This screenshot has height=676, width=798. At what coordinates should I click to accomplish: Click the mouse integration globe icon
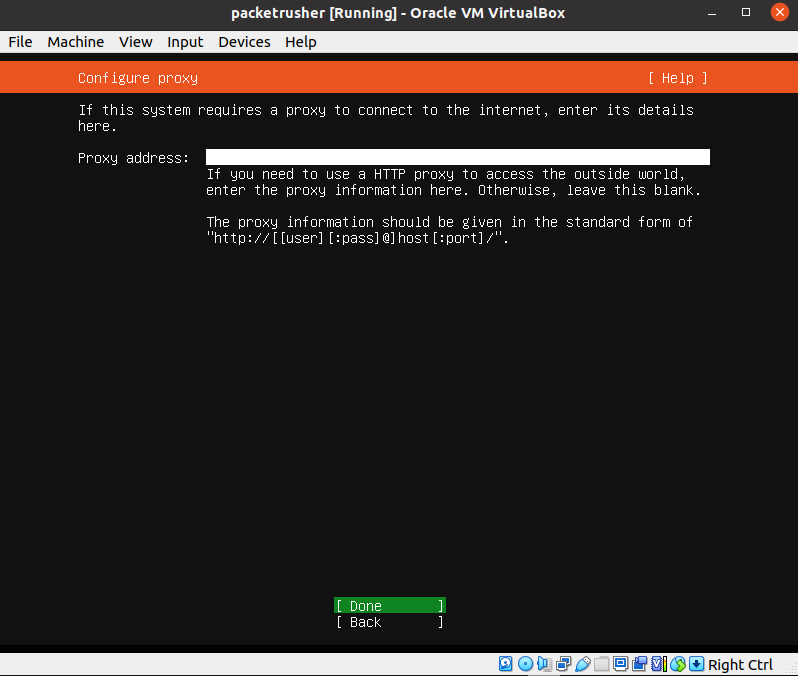(678, 664)
